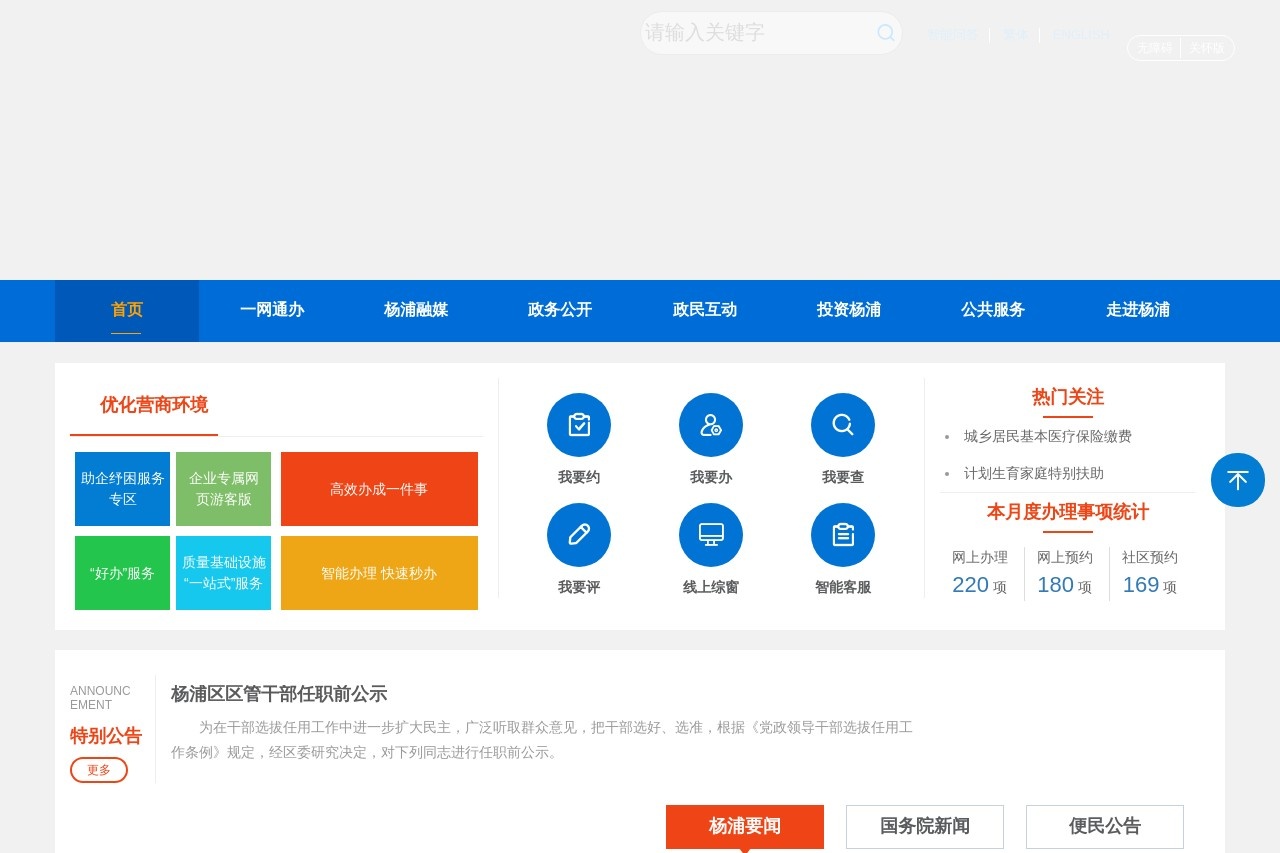The height and width of the screenshot is (853, 1280).
Task: Switch to 繁体 traditional Chinese mode
Action: (1017, 33)
